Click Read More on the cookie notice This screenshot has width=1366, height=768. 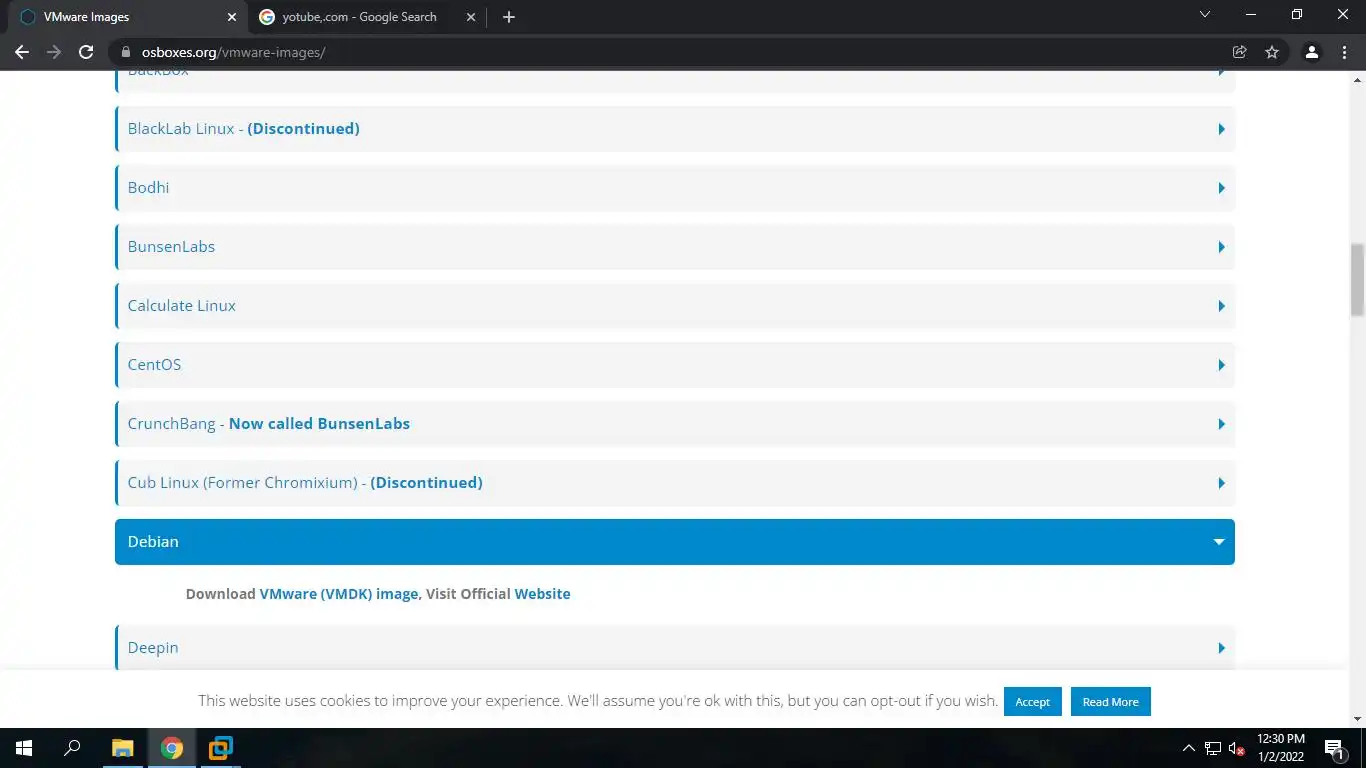pos(1110,702)
